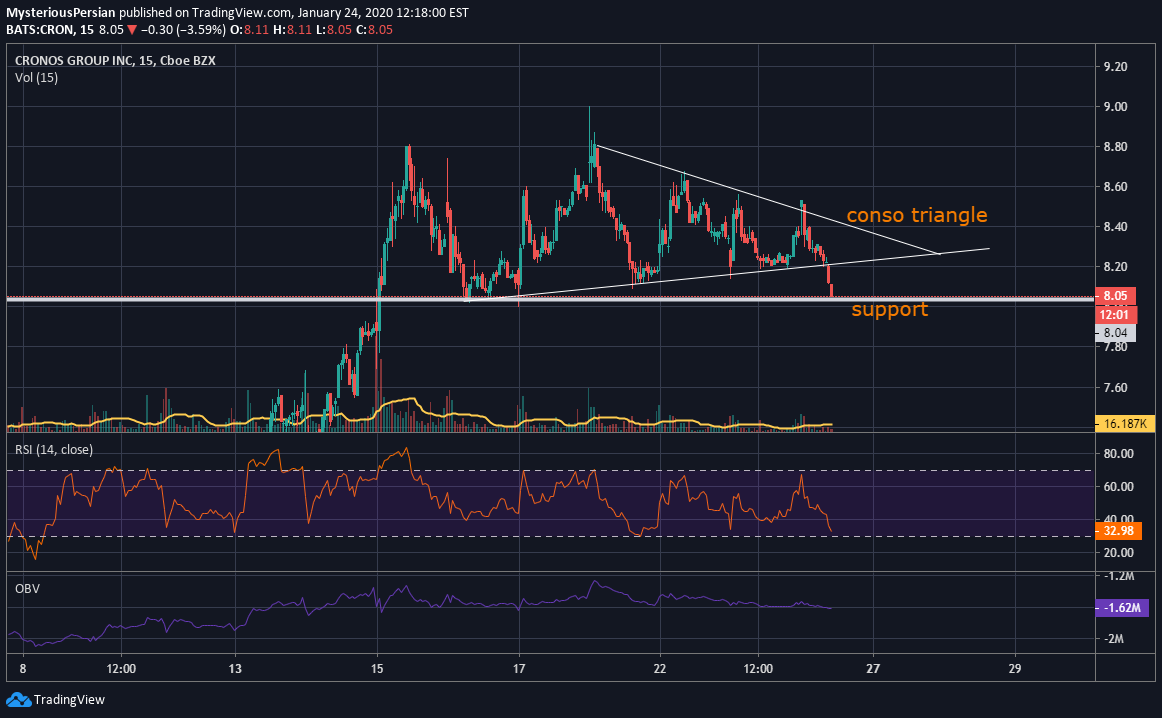Click the 60.00 RSI axis label
Image resolution: width=1162 pixels, height=718 pixels.
[1118, 487]
